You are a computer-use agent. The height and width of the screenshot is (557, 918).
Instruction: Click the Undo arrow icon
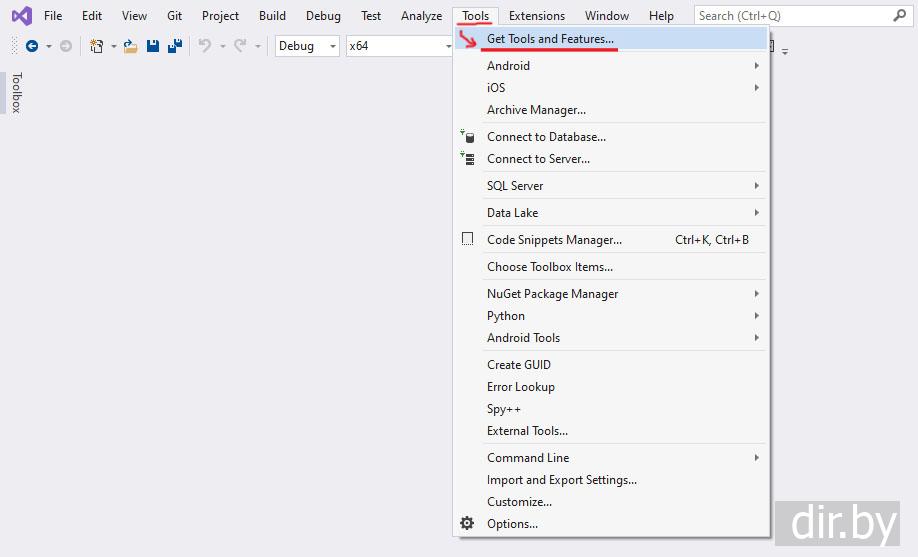click(x=205, y=46)
